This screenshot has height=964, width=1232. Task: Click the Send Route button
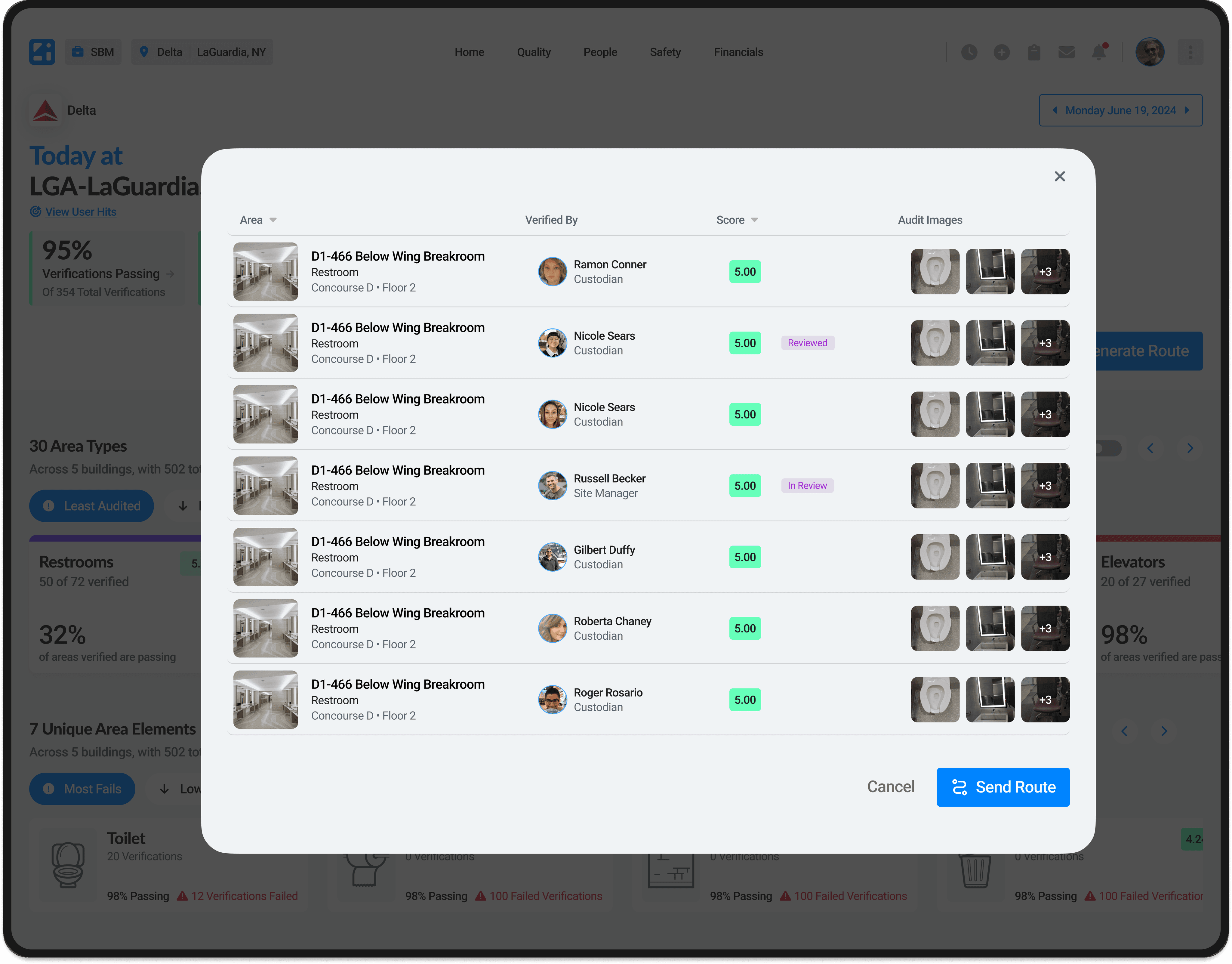tap(1003, 787)
